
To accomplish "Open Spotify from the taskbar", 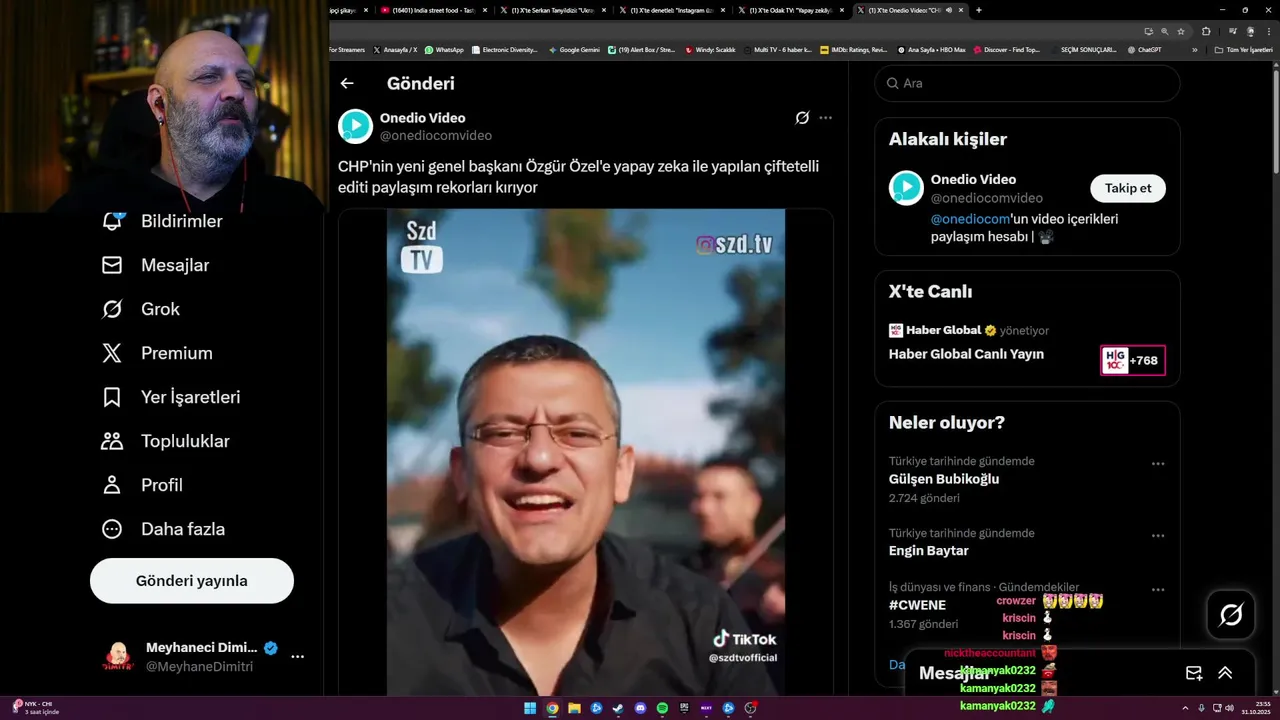I will (x=662, y=708).
